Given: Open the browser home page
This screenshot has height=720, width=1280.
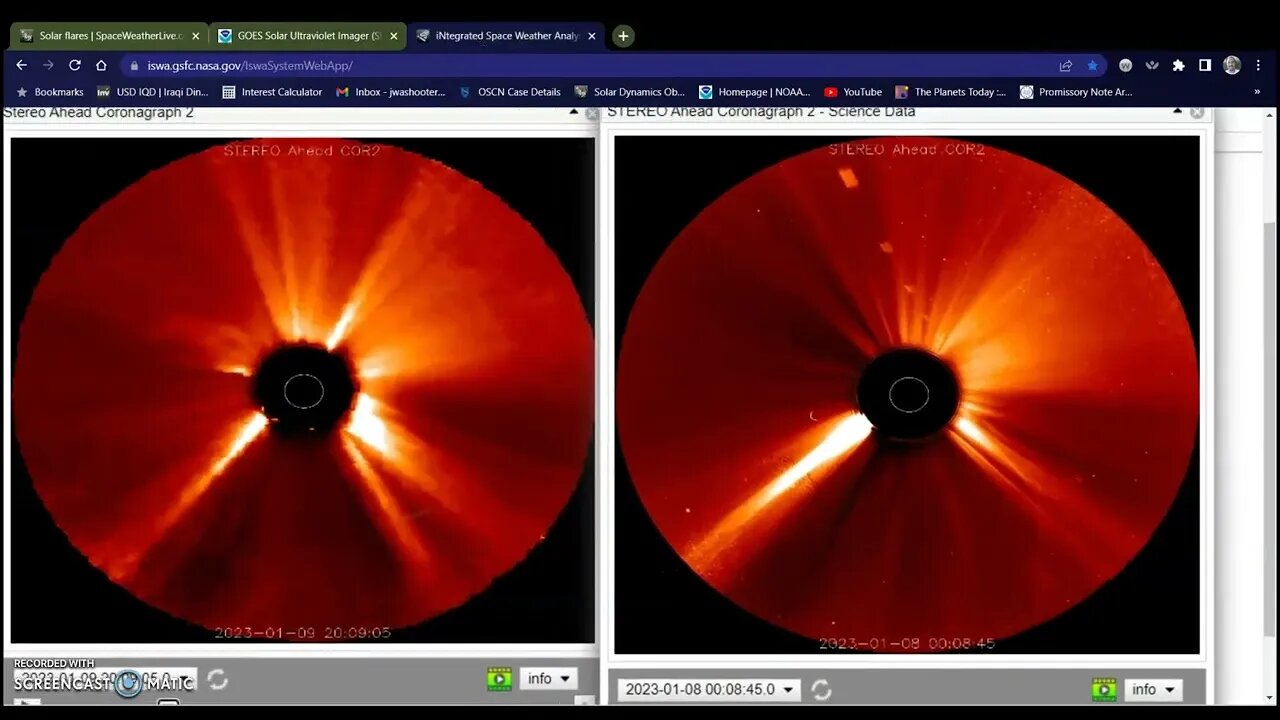Looking at the screenshot, I should (101, 65).
